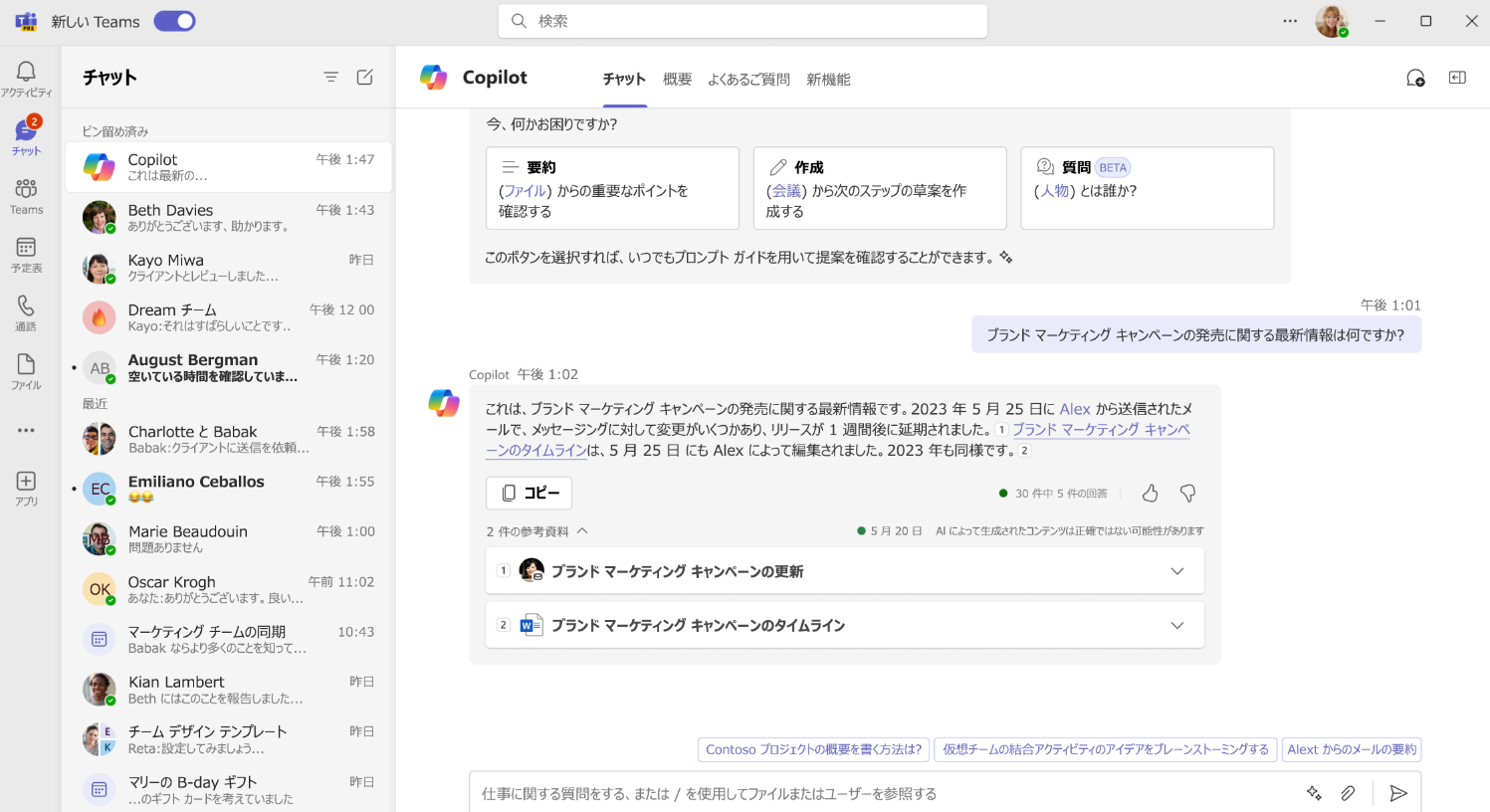Open the マリーの B-day ギフト chat
The height and width of the screenshot is (812, 1490).
229,789
